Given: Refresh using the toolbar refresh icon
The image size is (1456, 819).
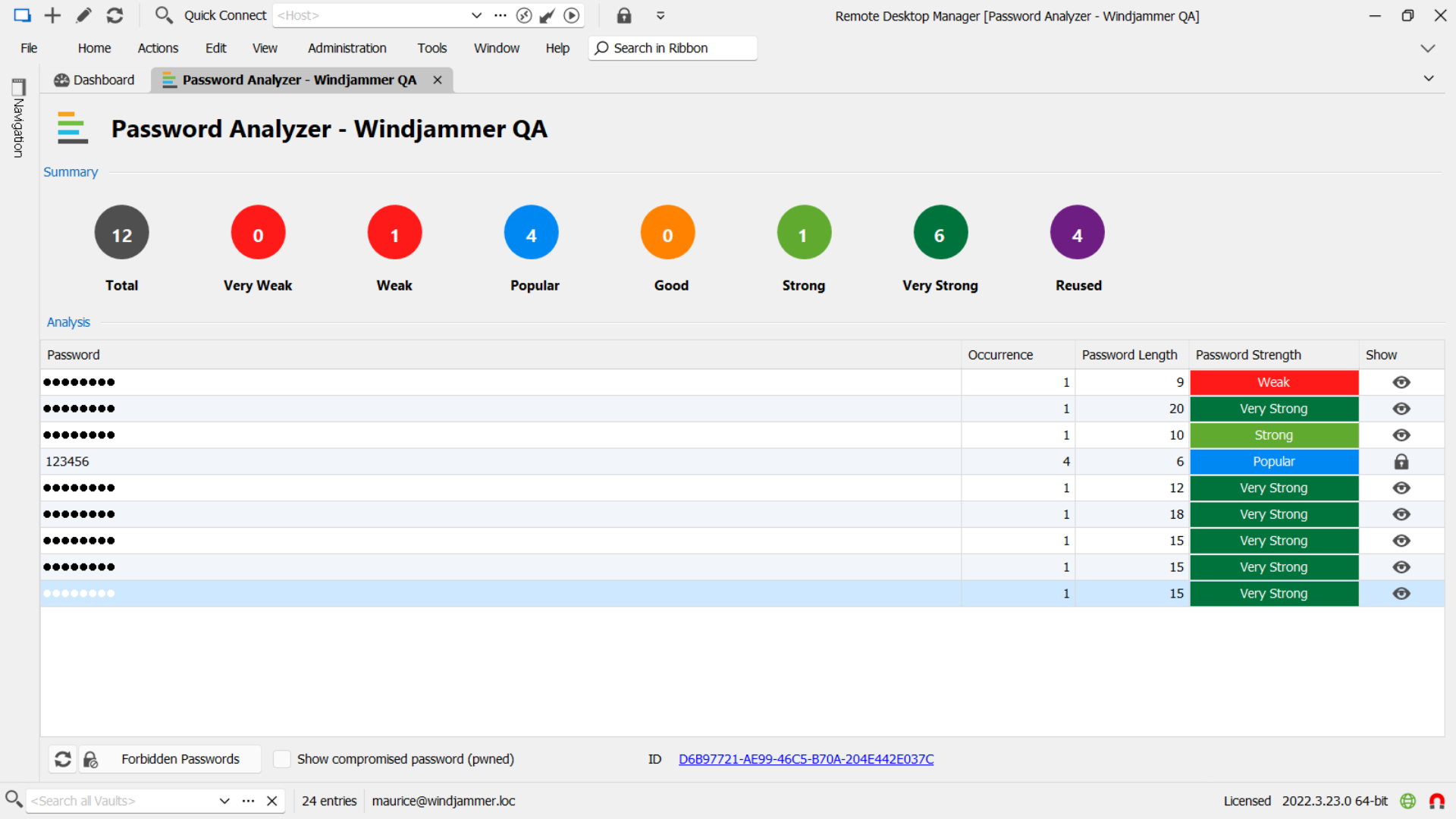Looking at the screenshot, I should (115, 15).
